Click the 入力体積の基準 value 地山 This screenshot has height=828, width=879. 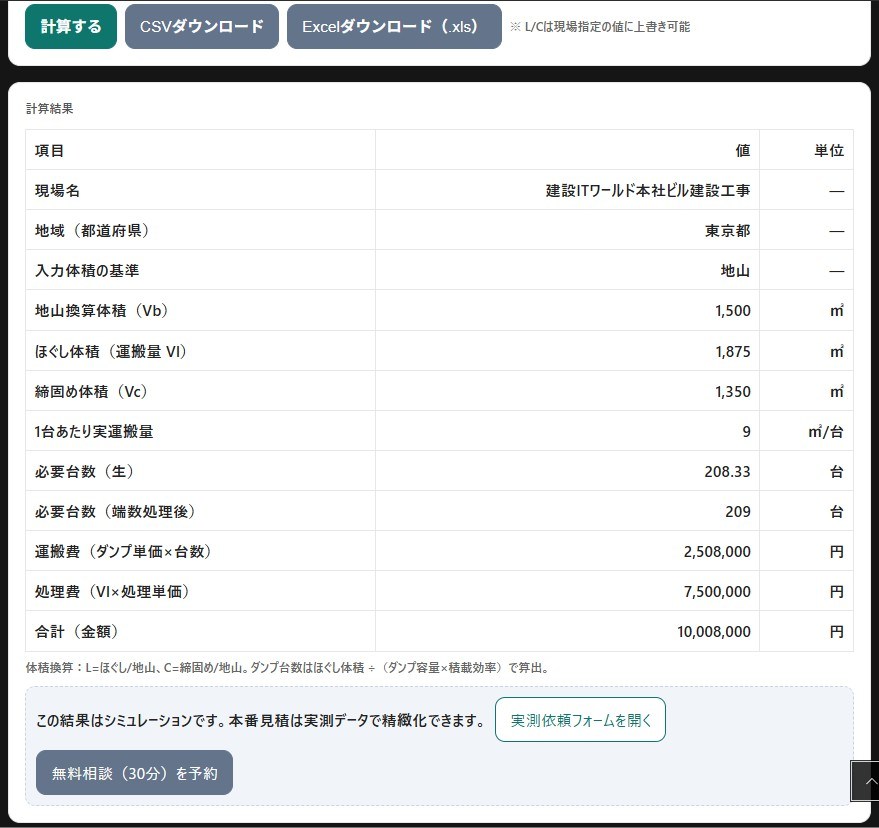pyautogui.click(x=735, y=271)
